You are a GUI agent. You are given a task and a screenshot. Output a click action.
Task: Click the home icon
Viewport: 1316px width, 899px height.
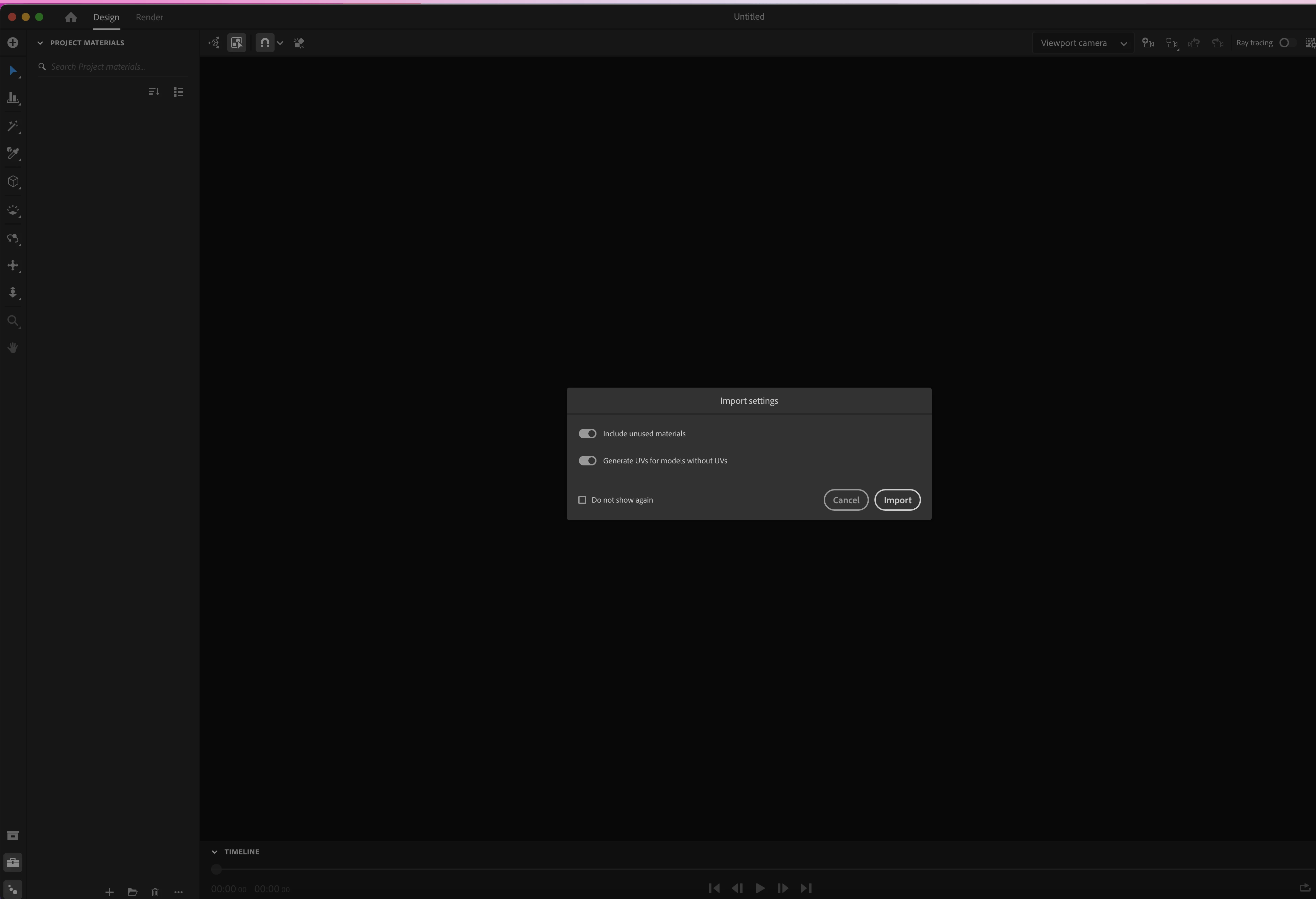pyautogui.click(x=71, y=17)
